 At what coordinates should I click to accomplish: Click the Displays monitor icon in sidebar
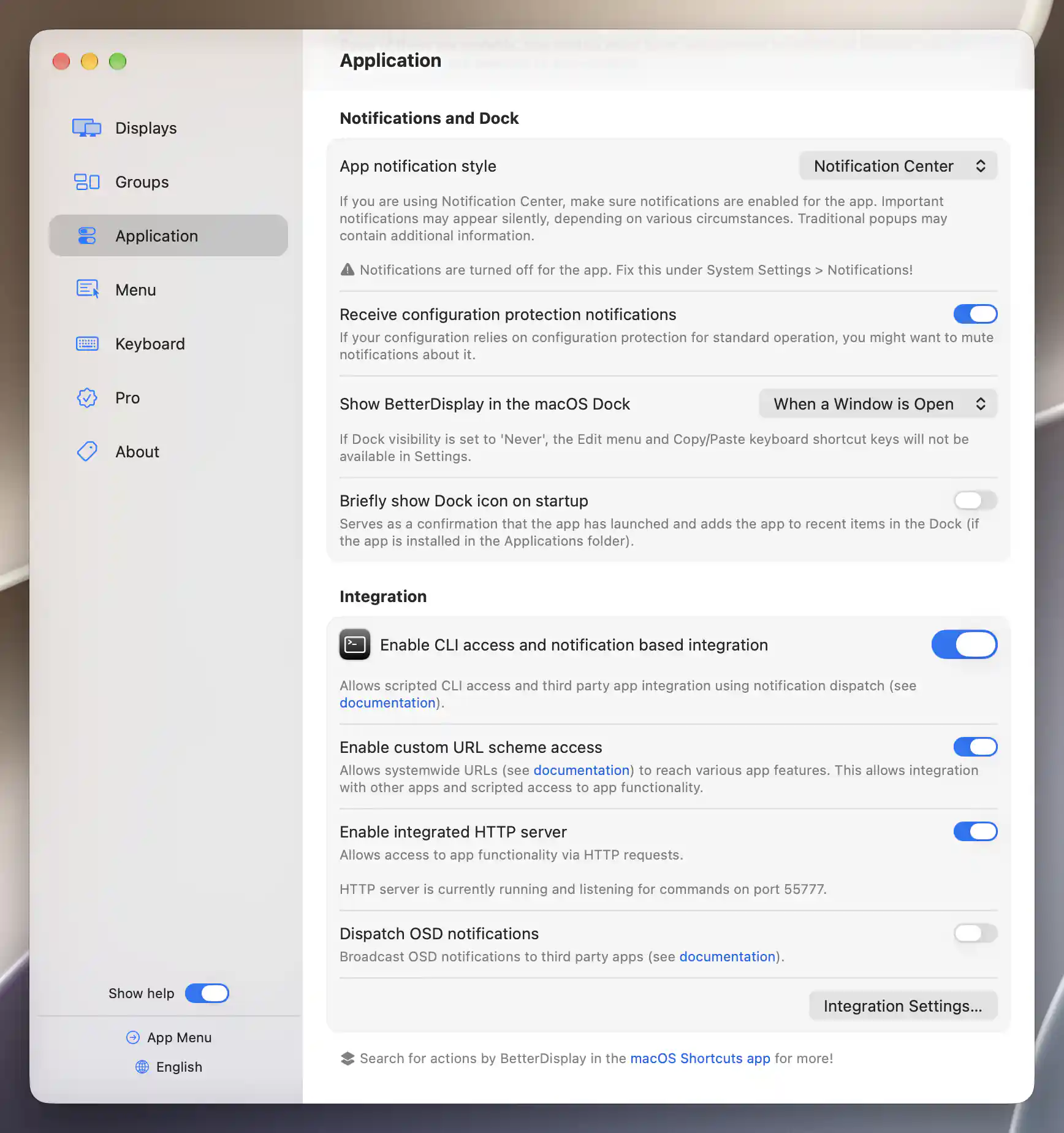tap(86, 128)
